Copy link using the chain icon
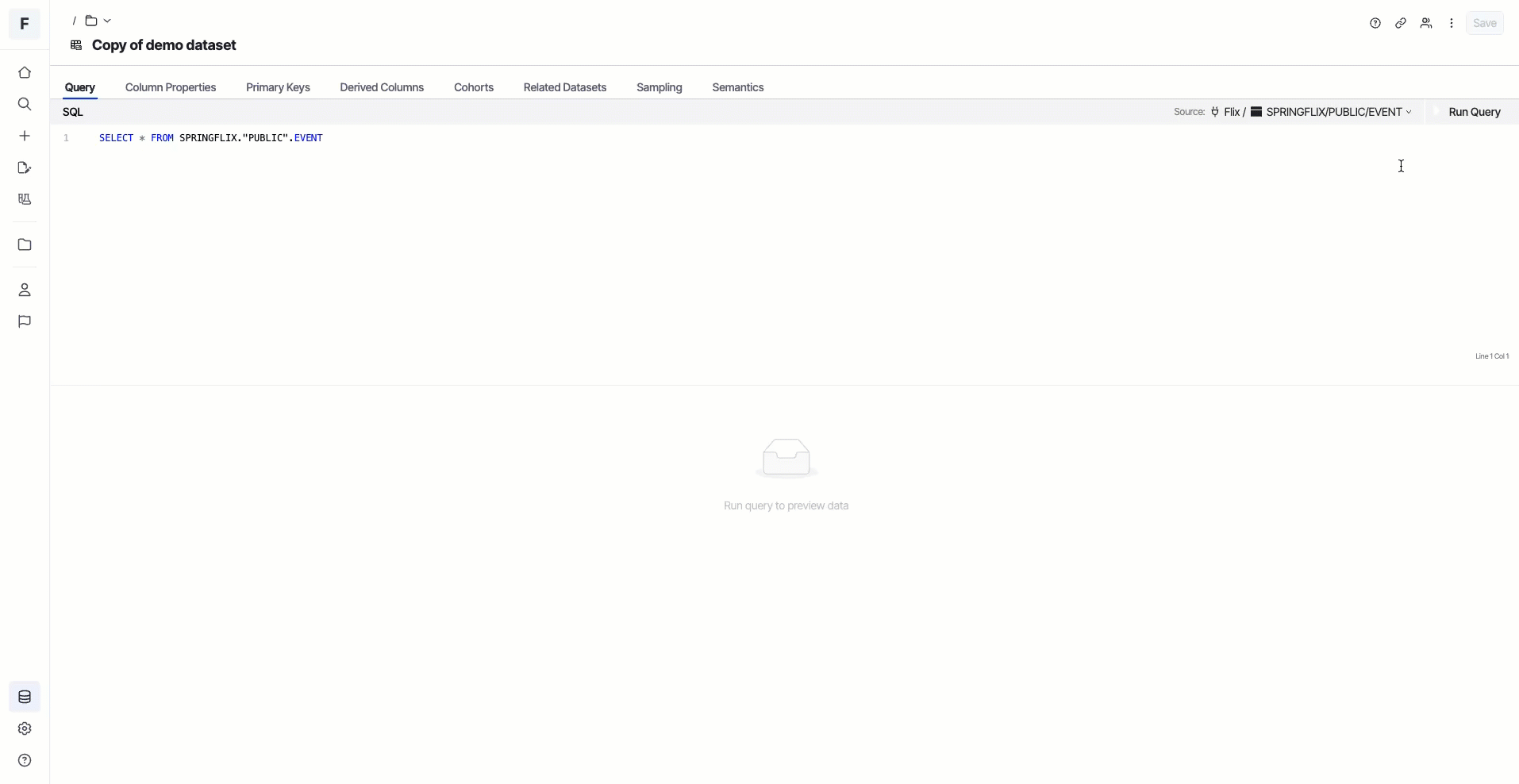The width and height of the screenshot is (1519, 784). (1401, 23)
